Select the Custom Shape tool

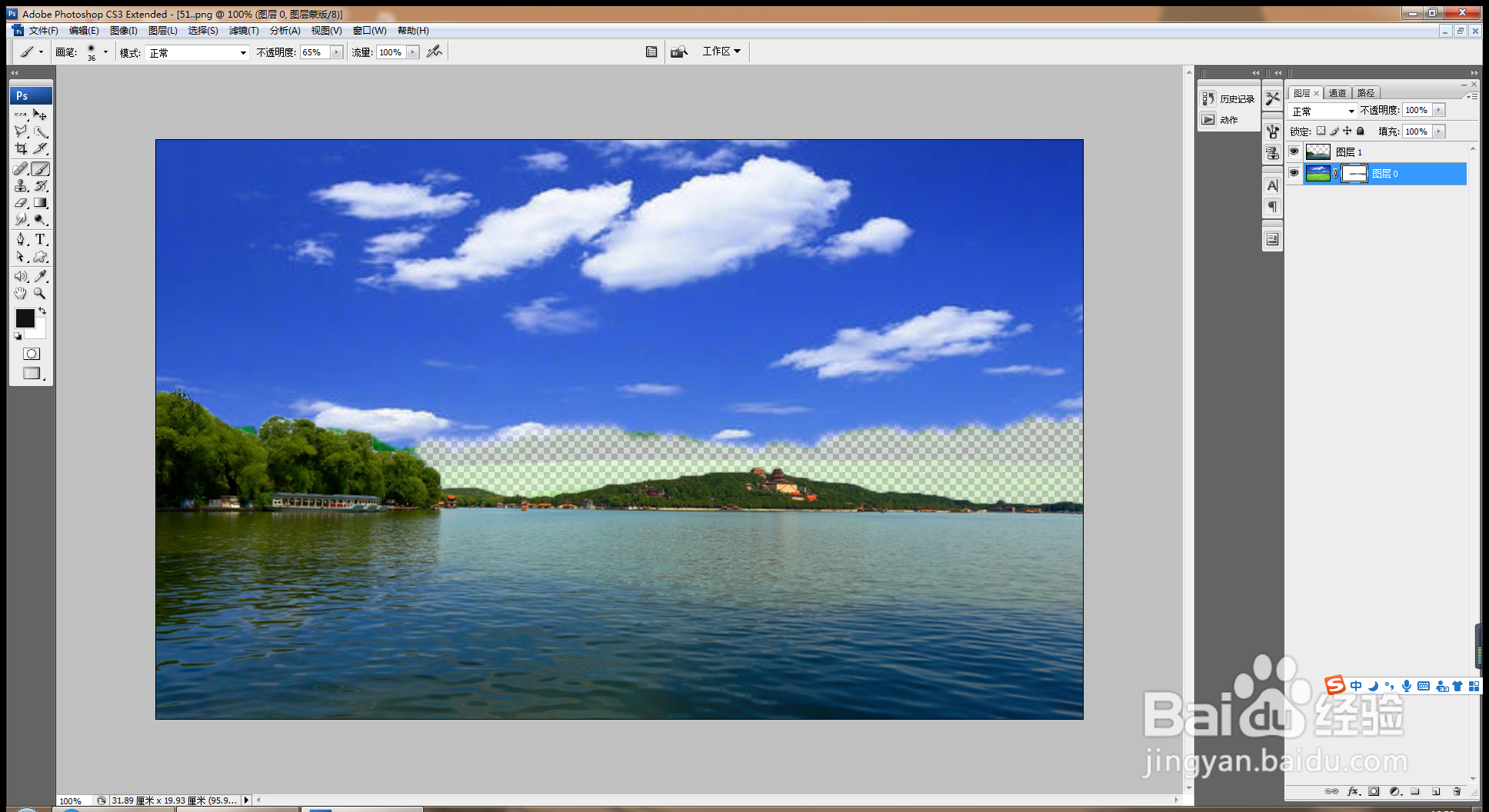40,257
